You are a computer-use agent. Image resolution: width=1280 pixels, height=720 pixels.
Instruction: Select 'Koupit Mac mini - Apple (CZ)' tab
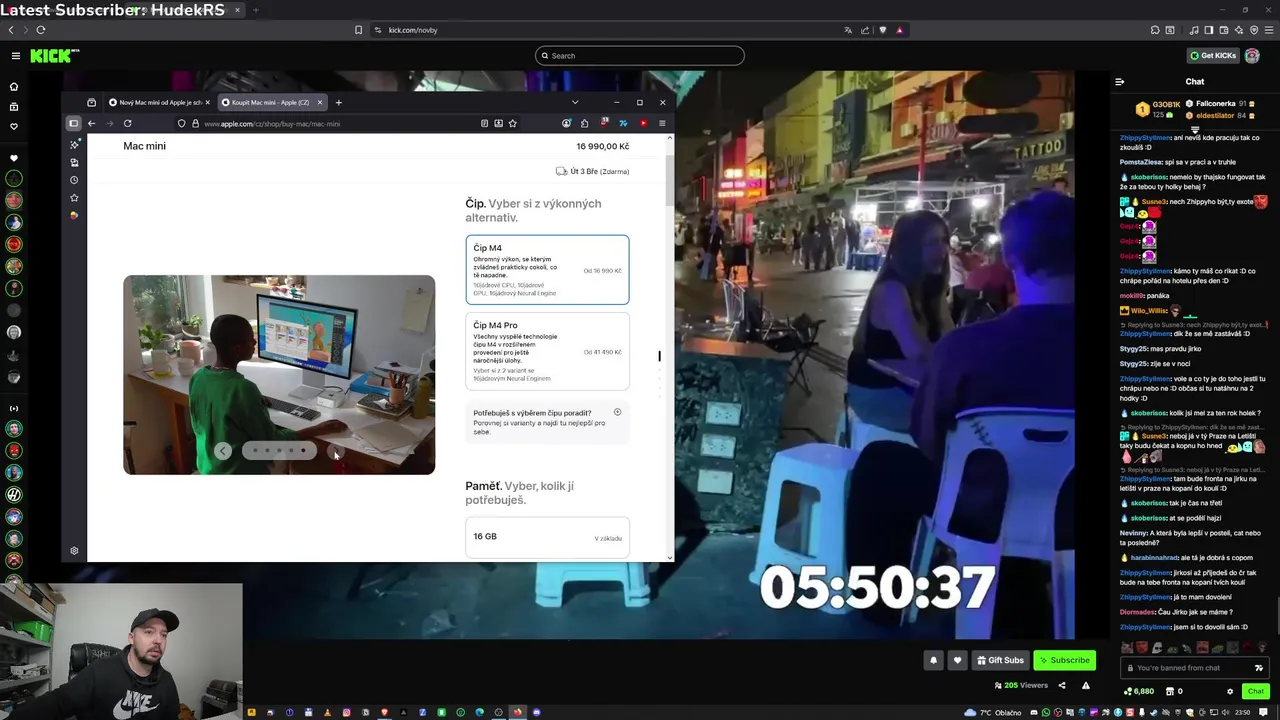[271, 102]
